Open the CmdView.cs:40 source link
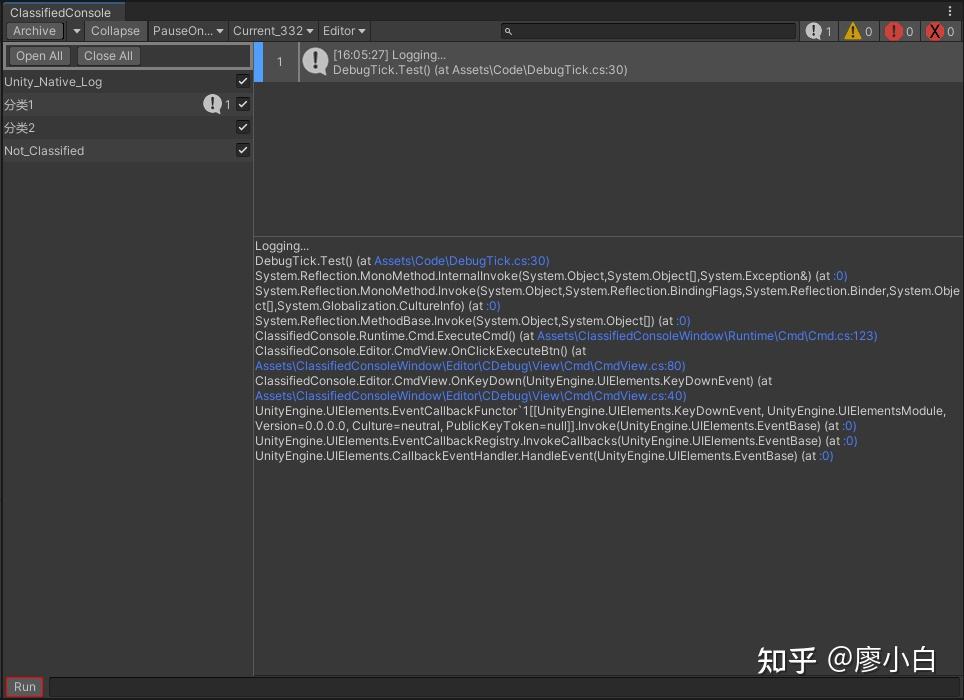Screen dimensions: 964x700 pos(470,396)
